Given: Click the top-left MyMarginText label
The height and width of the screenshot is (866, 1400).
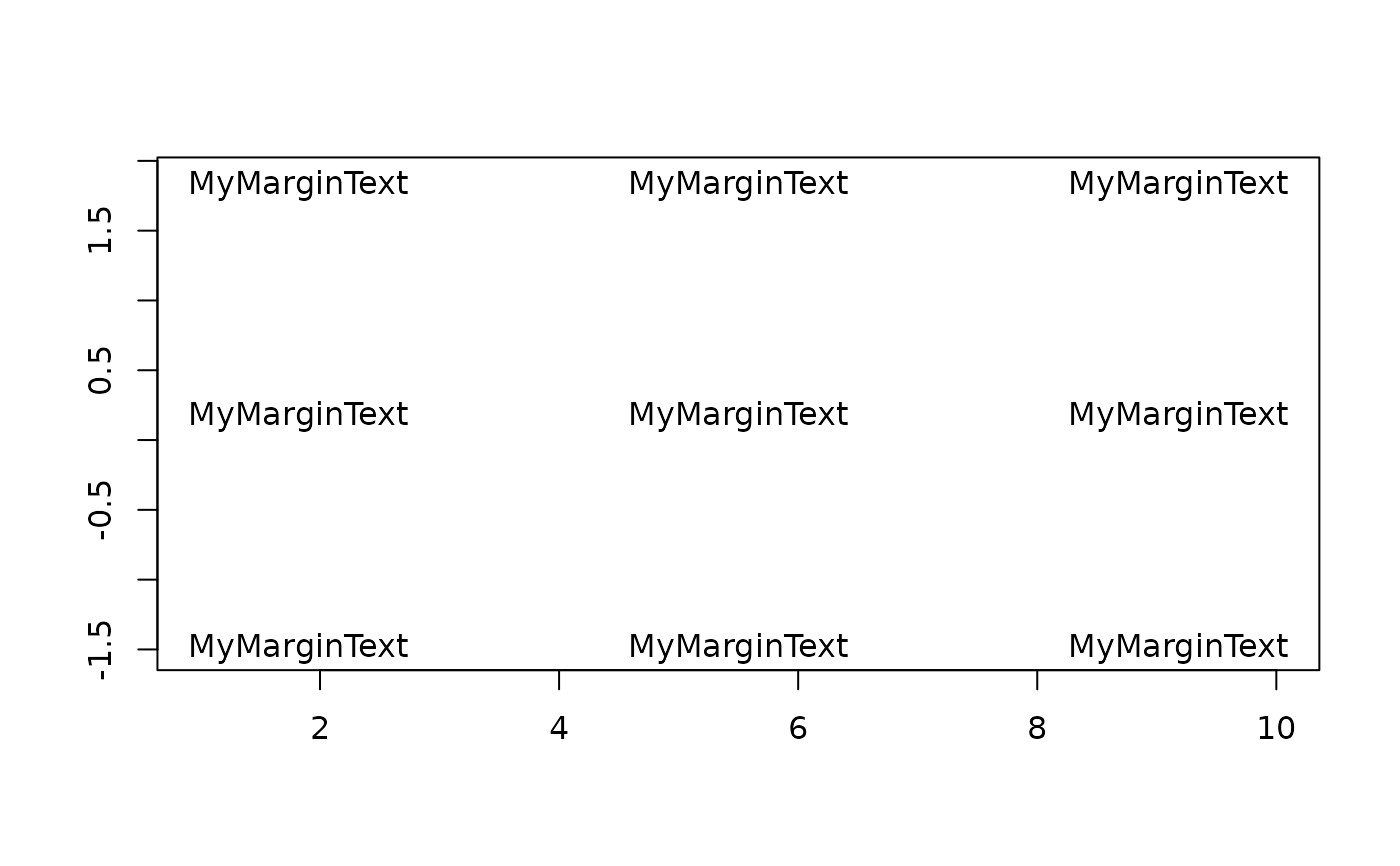Looking at the screenshot, I should [298, 184].
